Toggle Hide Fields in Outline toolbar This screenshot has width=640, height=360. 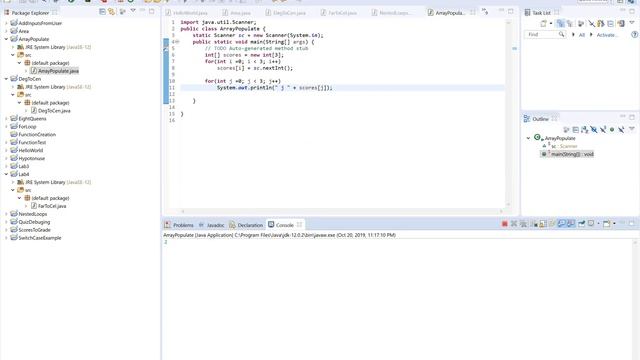click(x=594, y=130)
